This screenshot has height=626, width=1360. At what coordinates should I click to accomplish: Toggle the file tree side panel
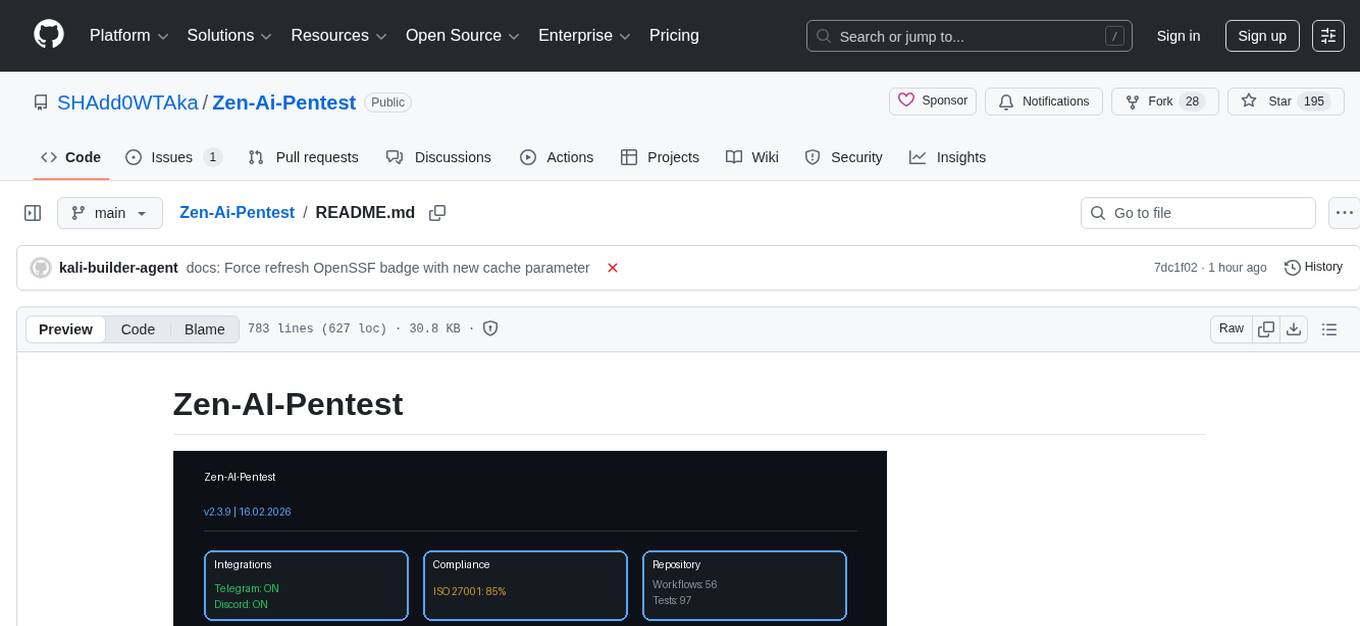[x=32, y=212]
